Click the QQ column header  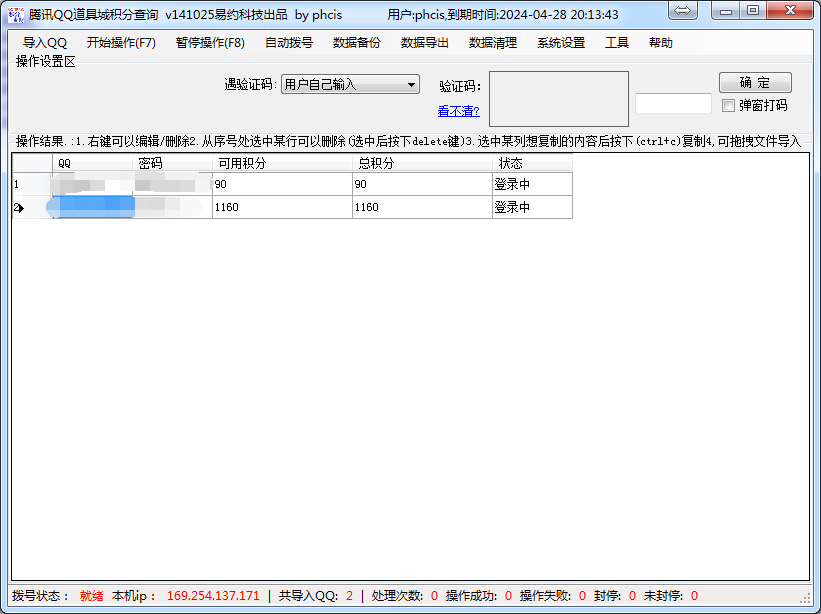click(93, 163)
